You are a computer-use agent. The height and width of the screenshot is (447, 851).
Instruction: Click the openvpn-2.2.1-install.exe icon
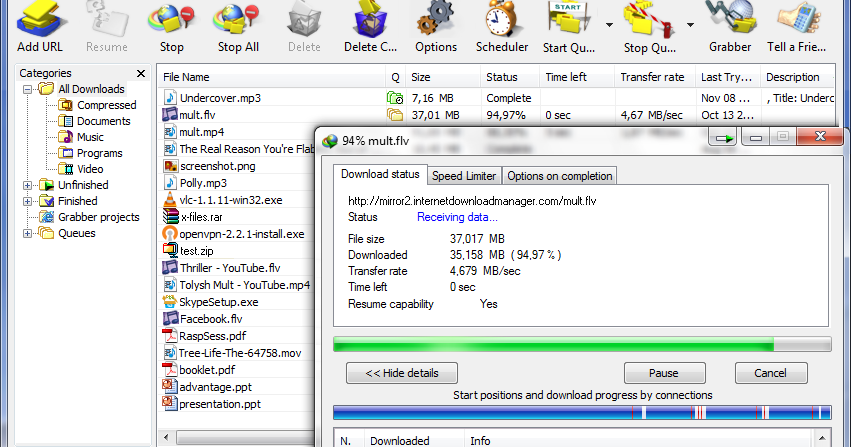pyautogui.click(x=170, y=234)
